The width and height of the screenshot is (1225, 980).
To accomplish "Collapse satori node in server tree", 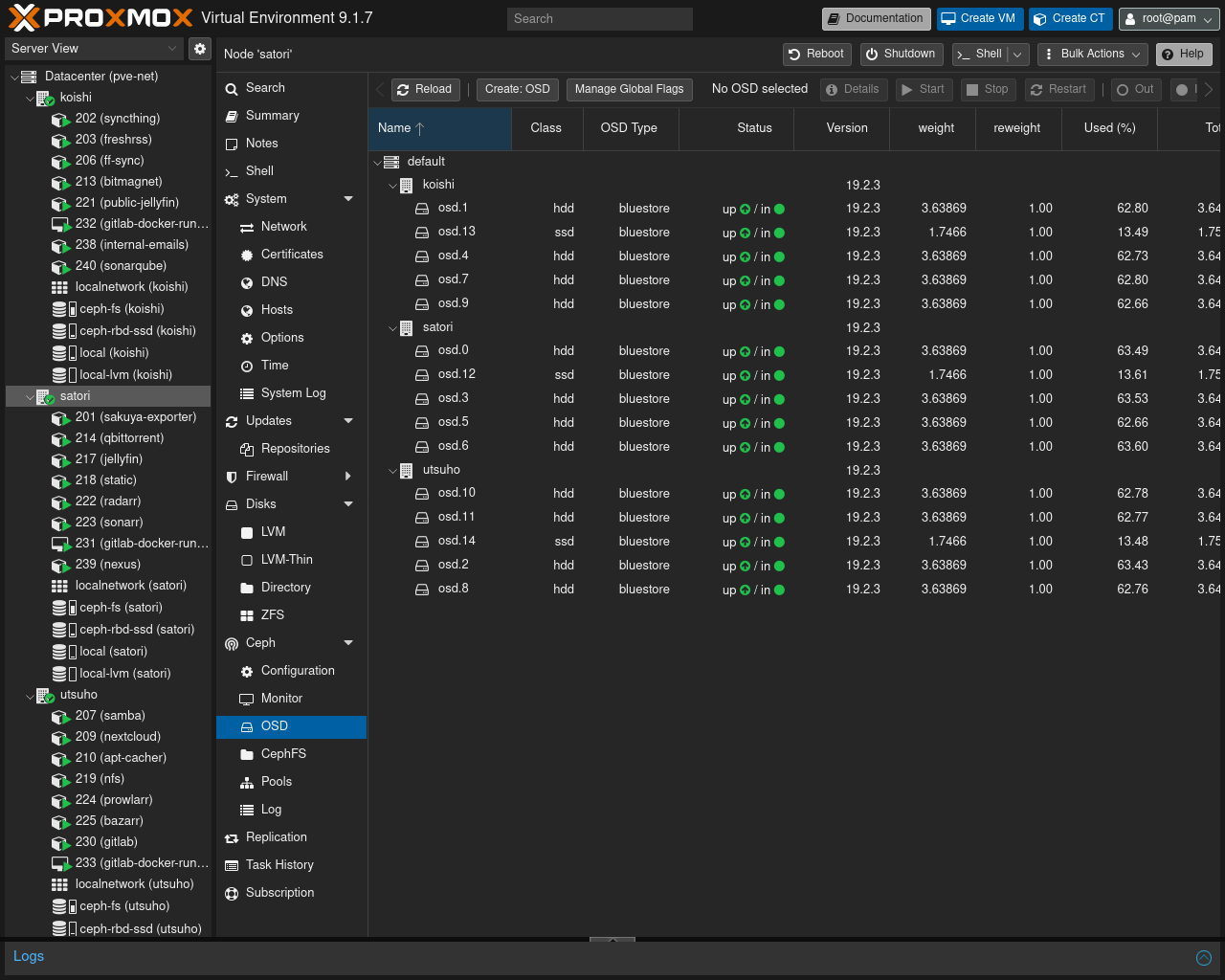I will pos(30,397).
